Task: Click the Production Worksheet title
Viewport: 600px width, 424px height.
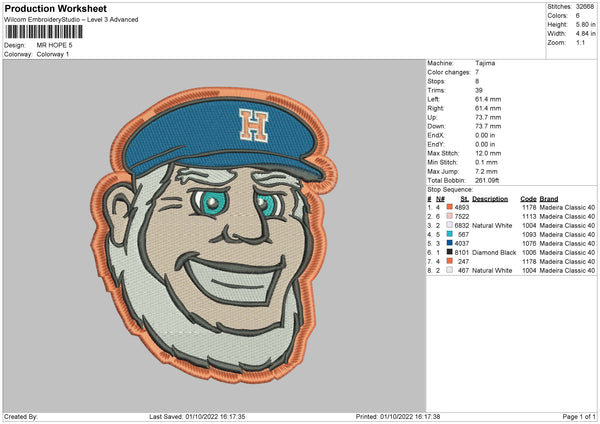Action: coord(55,8)
